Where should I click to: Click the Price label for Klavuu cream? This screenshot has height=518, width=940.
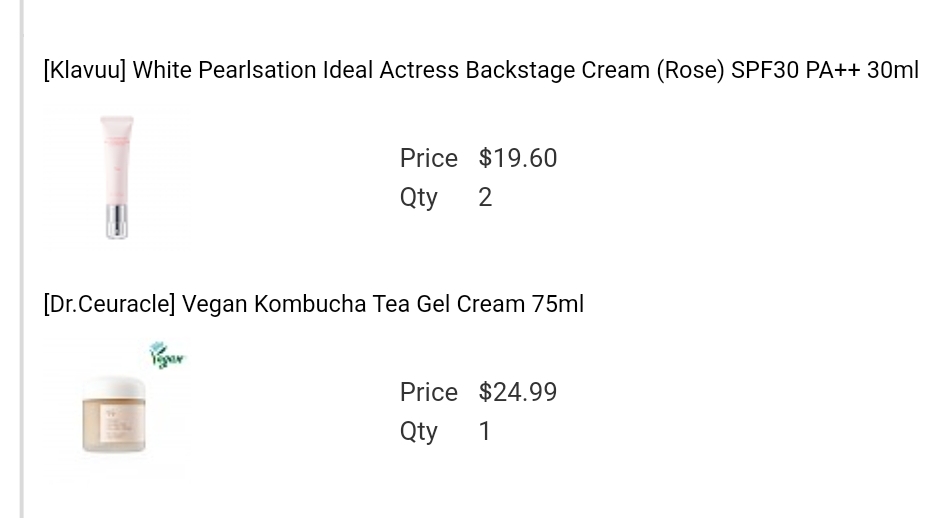(428, 159)
